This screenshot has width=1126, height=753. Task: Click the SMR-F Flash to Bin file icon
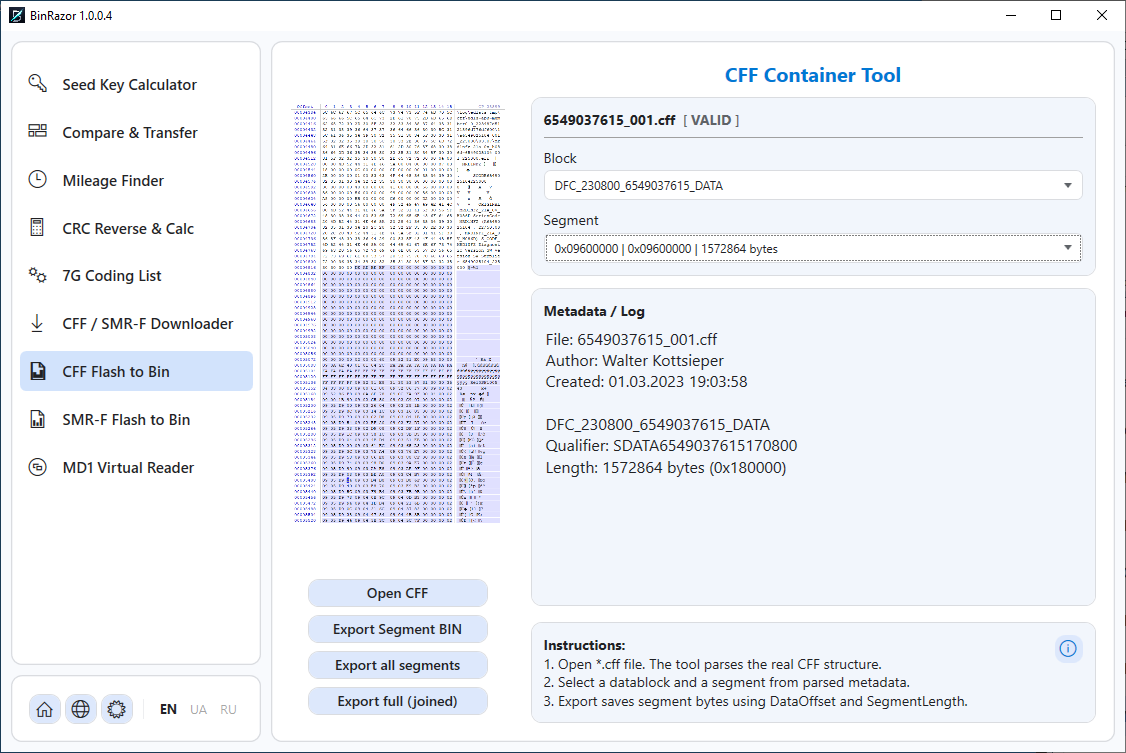(x=37, y=419)
